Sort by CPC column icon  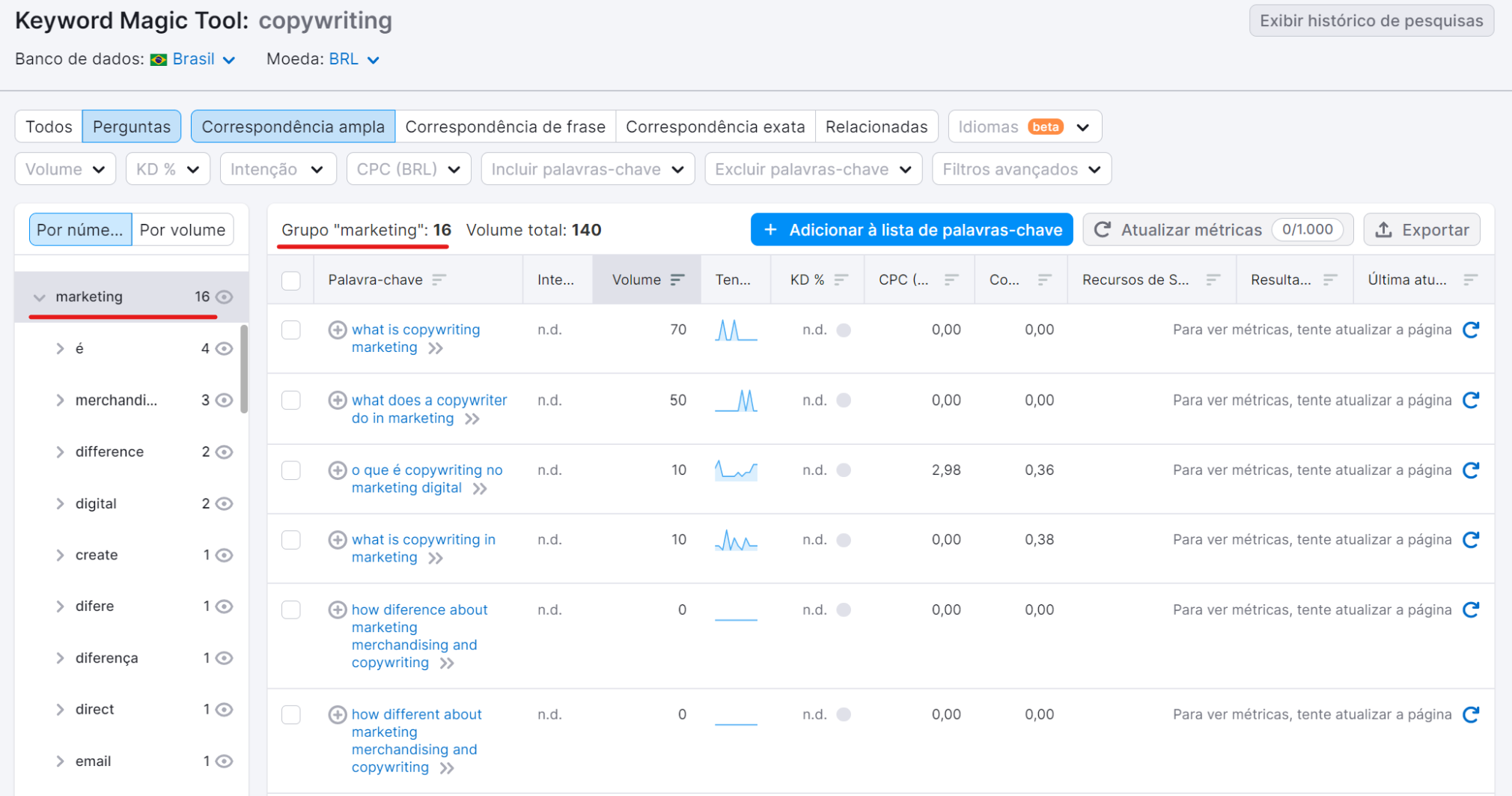(x=951, y=279)
